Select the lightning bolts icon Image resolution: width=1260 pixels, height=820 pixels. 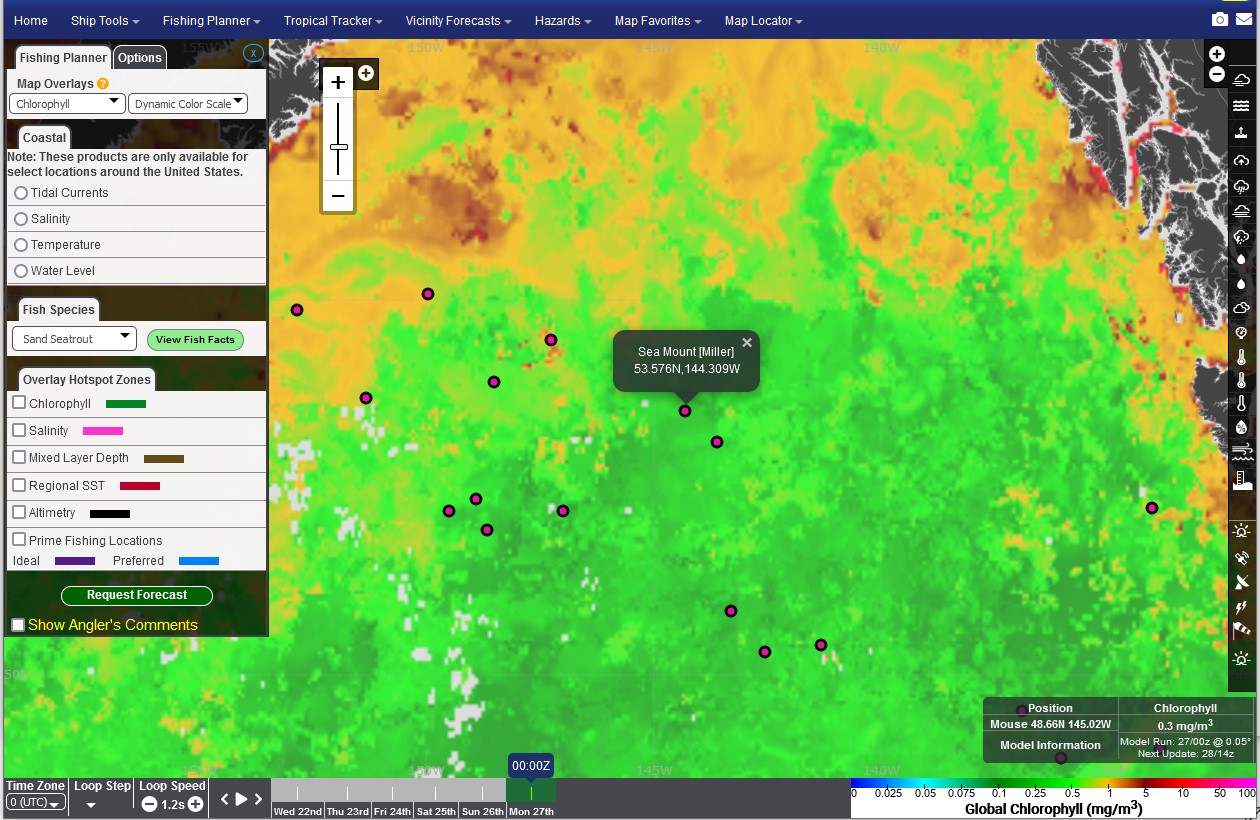(x=1241, y=607)
